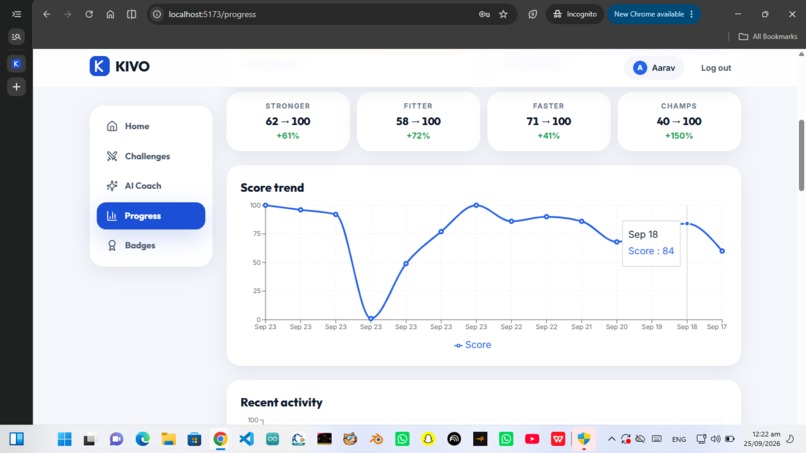Click the tab search icon in sidebar
The image size is (806, 453).
click(x=16, y=37)
